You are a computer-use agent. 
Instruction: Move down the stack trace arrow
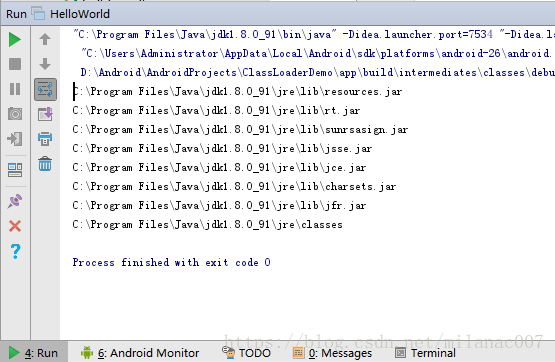[45, 64]
